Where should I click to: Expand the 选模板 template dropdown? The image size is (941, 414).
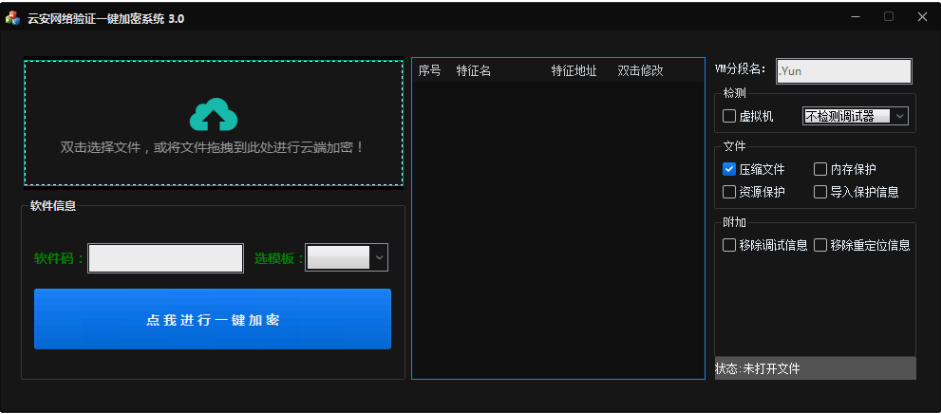(346, 257)
